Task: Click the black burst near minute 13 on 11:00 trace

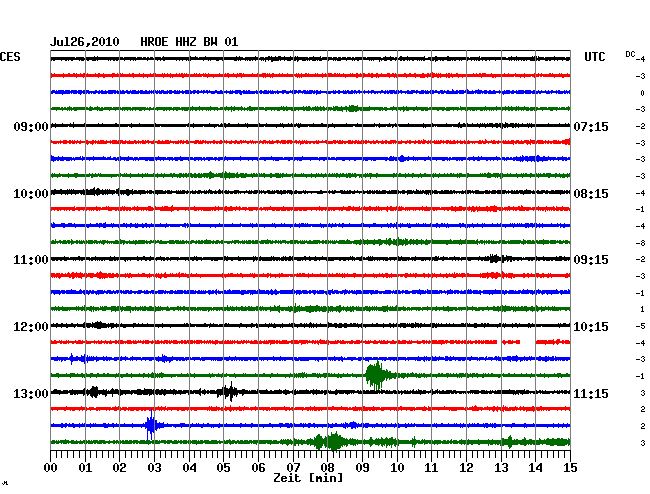Action: 496,259
